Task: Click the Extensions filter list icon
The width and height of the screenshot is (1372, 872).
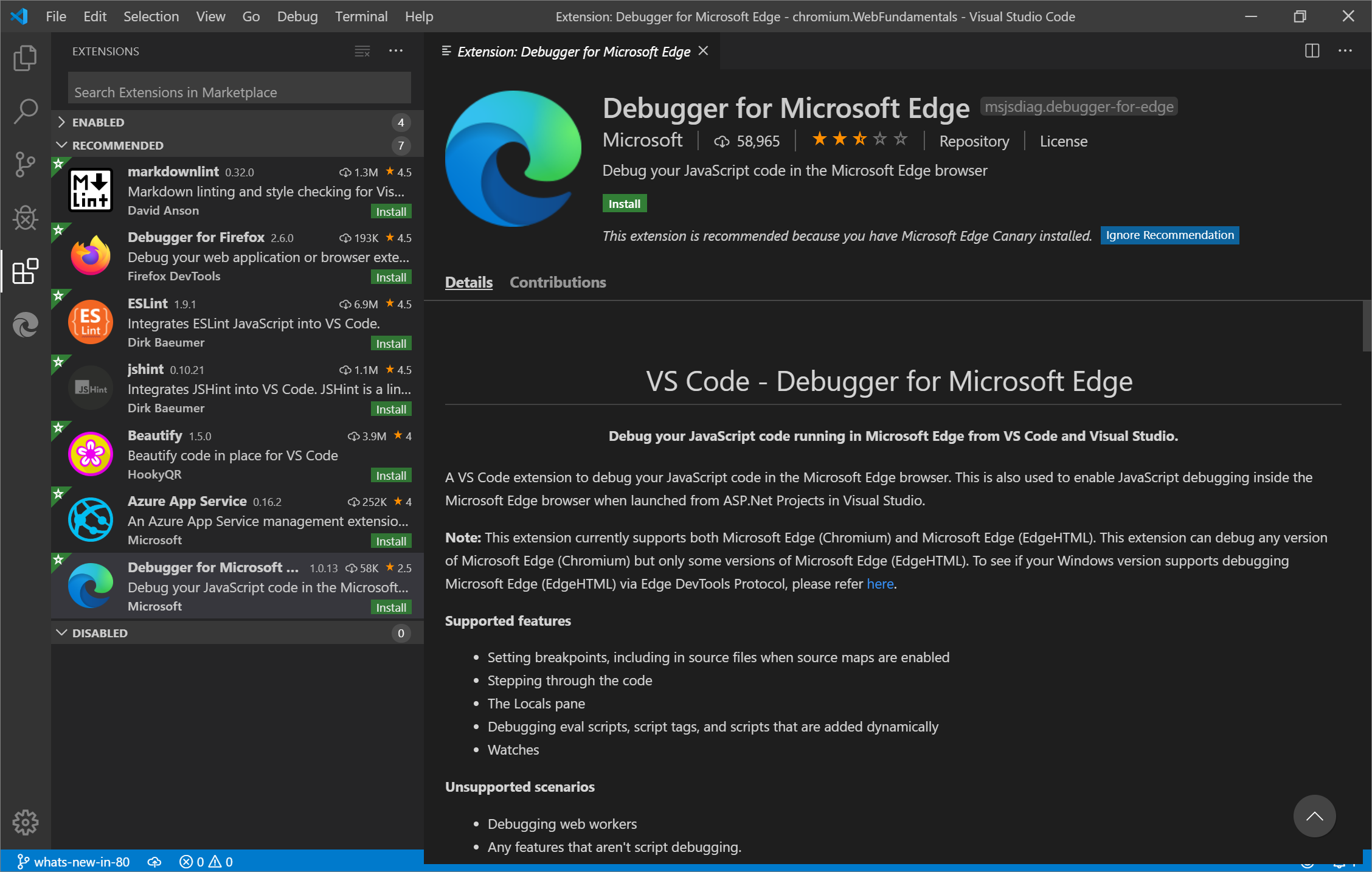Action: click(x=362, y=50)
